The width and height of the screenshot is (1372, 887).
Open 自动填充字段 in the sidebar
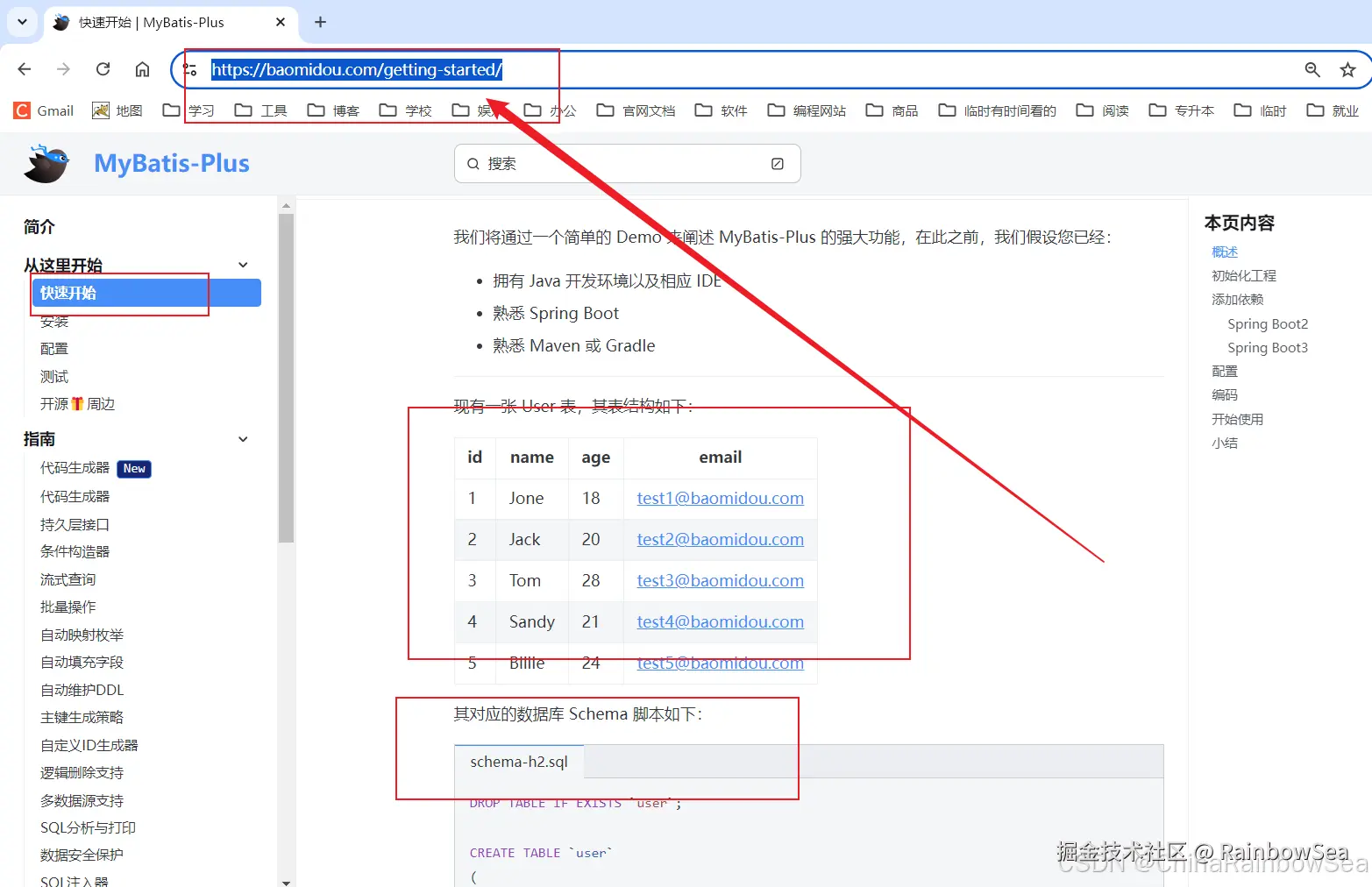point(82,663)
